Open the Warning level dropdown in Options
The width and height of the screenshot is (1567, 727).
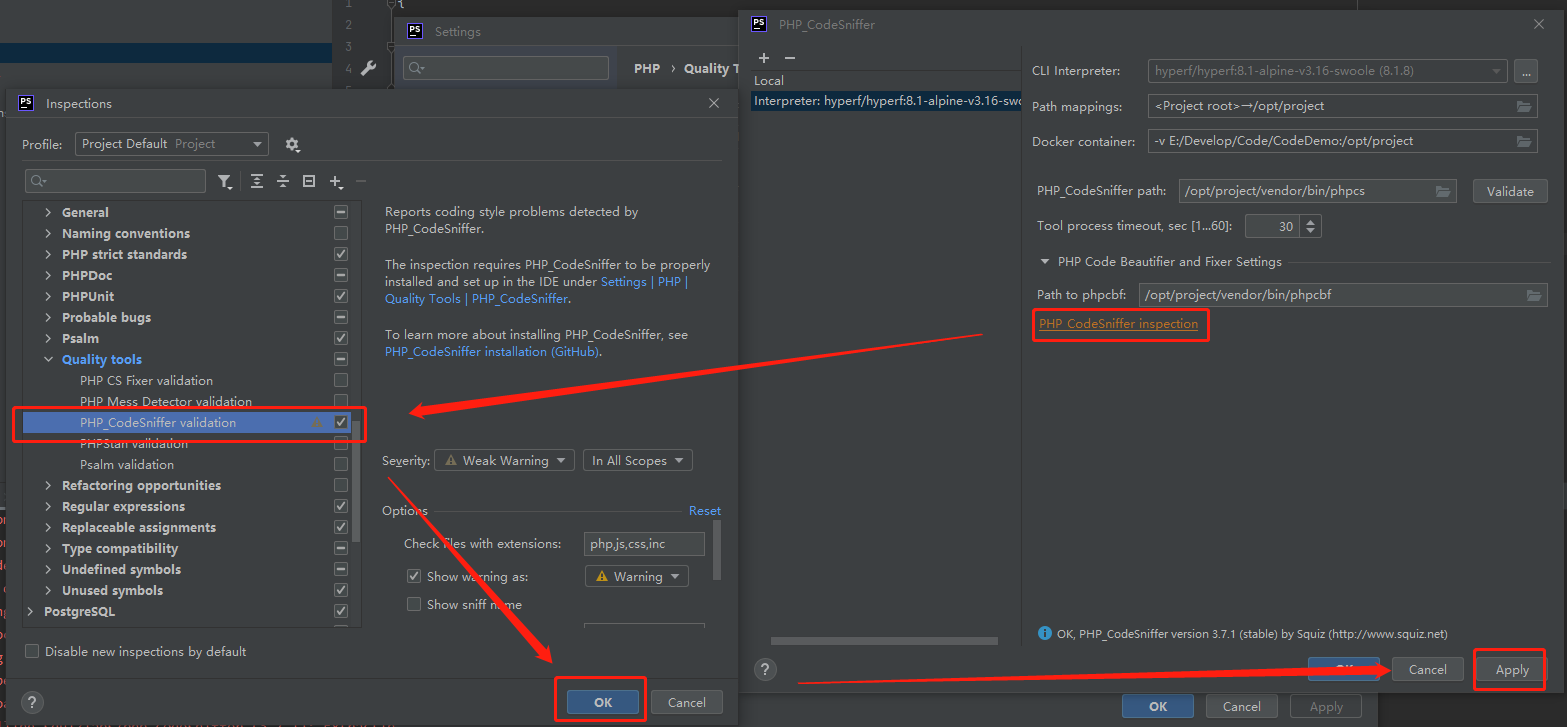[637, 577]
